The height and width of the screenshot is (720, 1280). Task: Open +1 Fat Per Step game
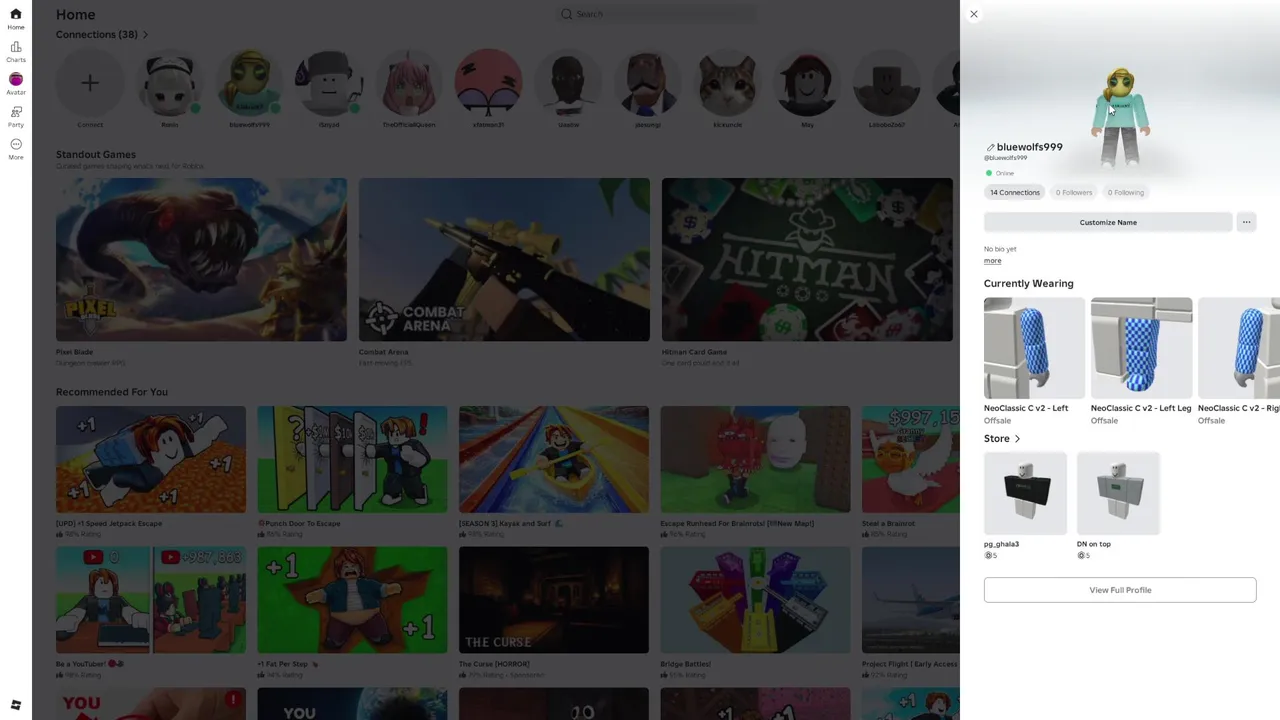[x=352, y=600]
